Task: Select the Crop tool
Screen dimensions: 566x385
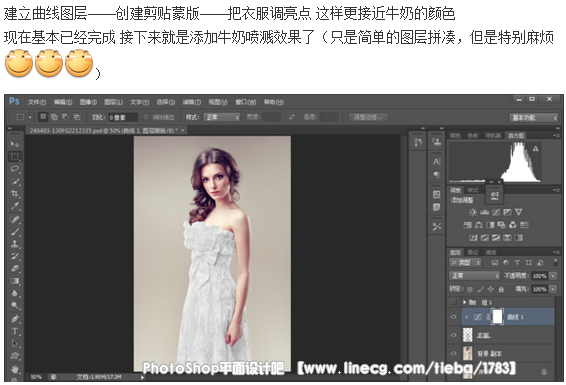Action: (x=14, y=193)
